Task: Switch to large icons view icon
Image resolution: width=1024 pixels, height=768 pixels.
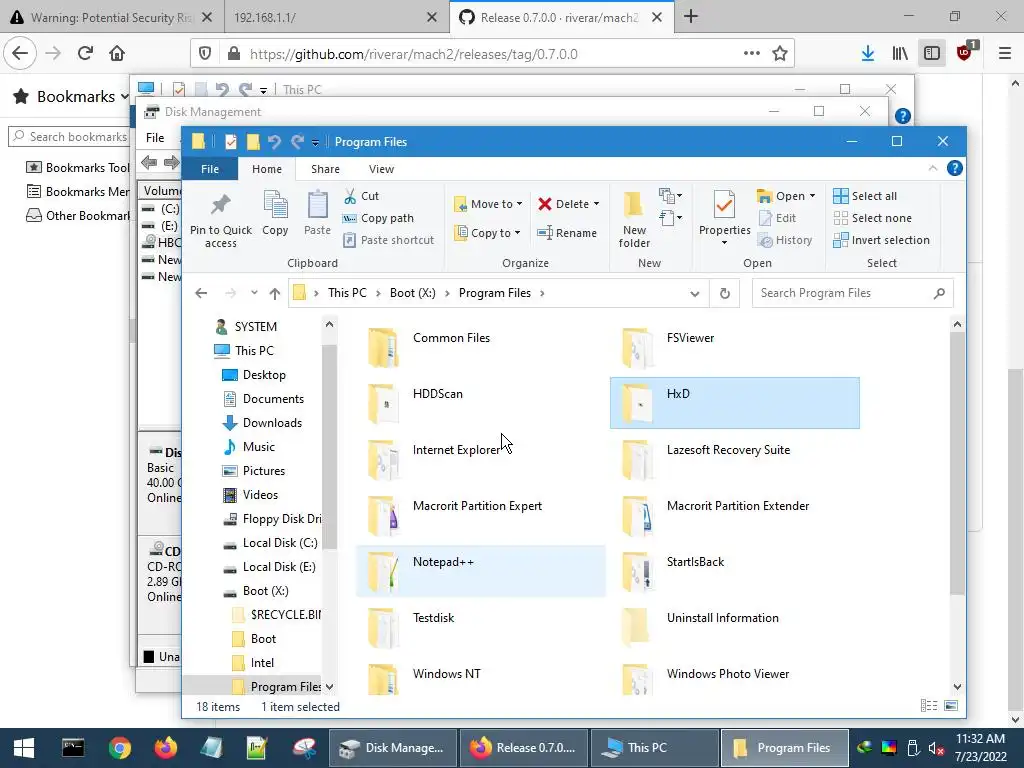Action: pos(951,706)
